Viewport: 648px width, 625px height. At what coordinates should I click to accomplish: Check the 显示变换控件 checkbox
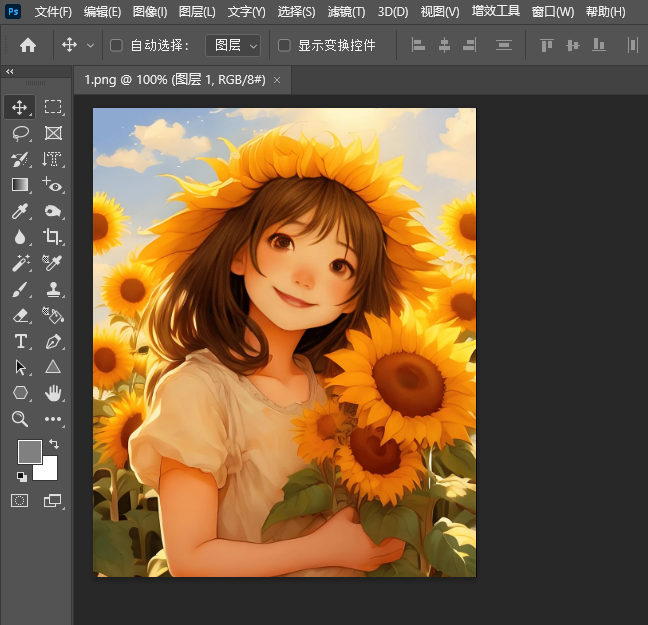(284, 45)
